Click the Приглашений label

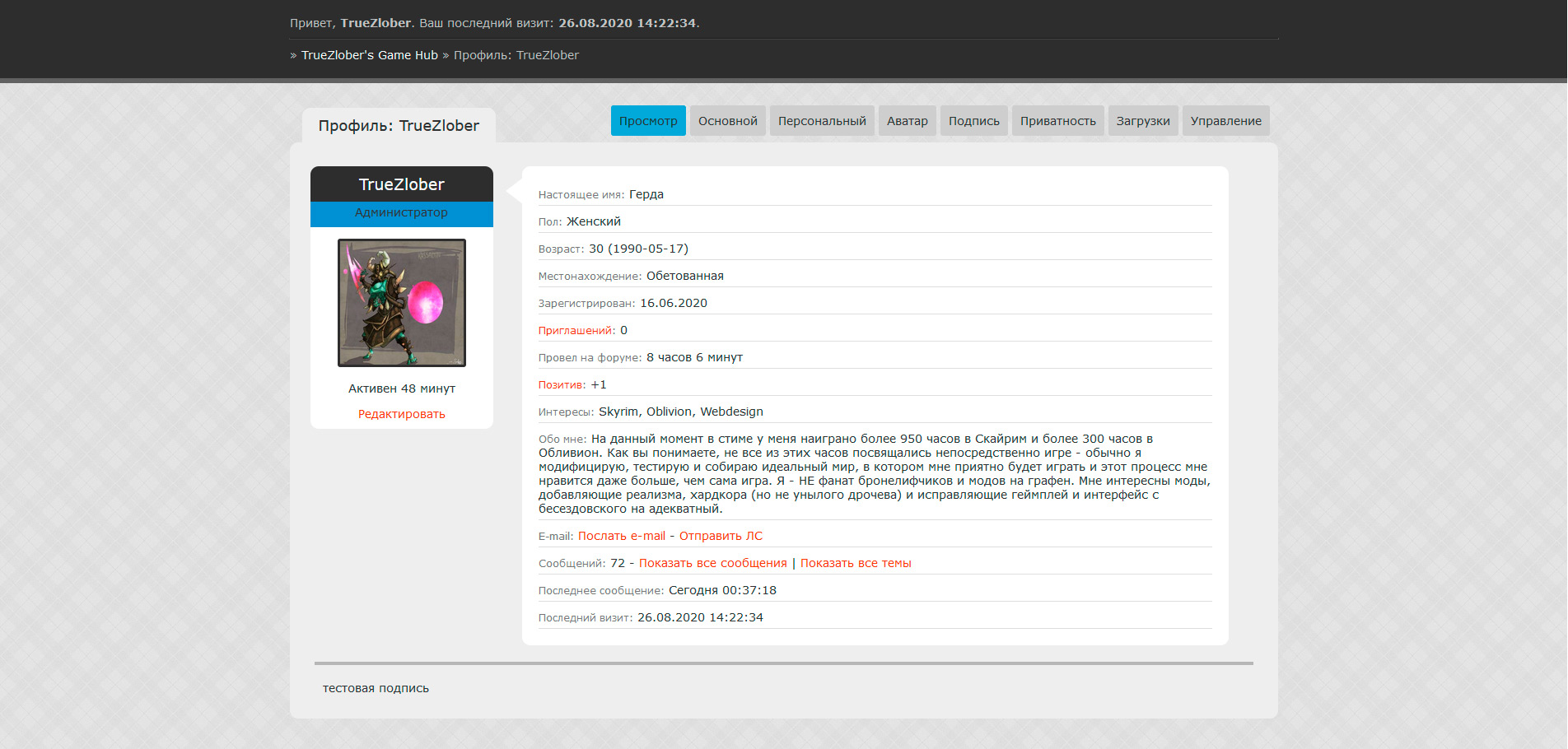point(576,330)
